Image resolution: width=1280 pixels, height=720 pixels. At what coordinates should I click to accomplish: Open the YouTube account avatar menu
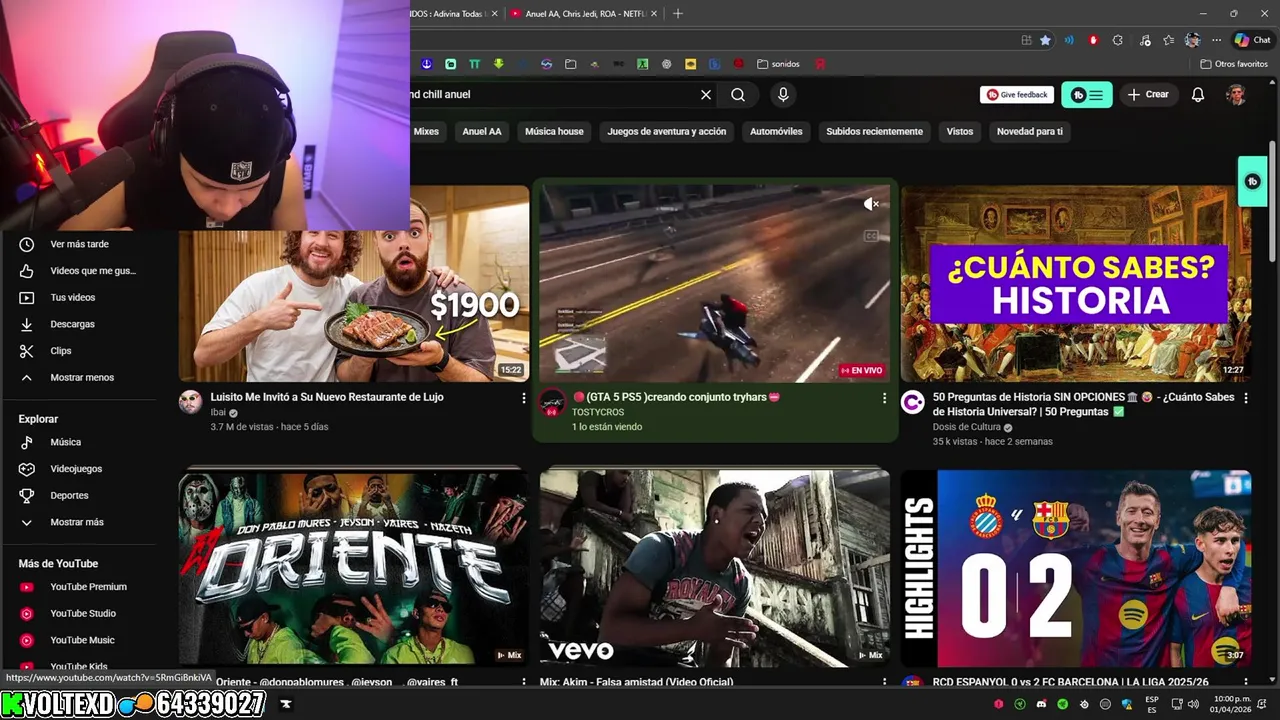1236,94
